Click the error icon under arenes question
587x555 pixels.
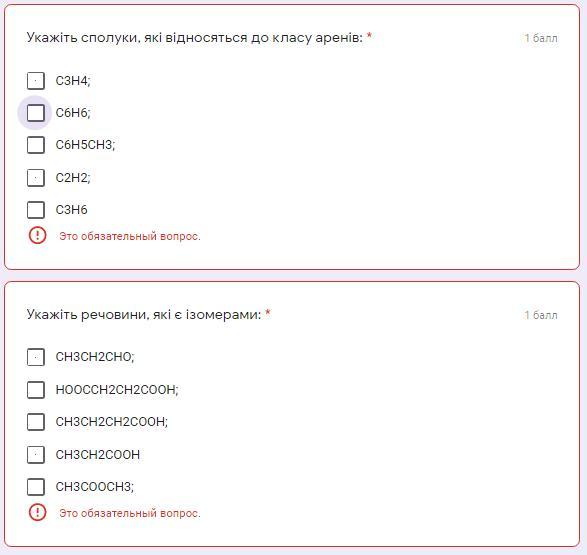[x=37, y=235]
